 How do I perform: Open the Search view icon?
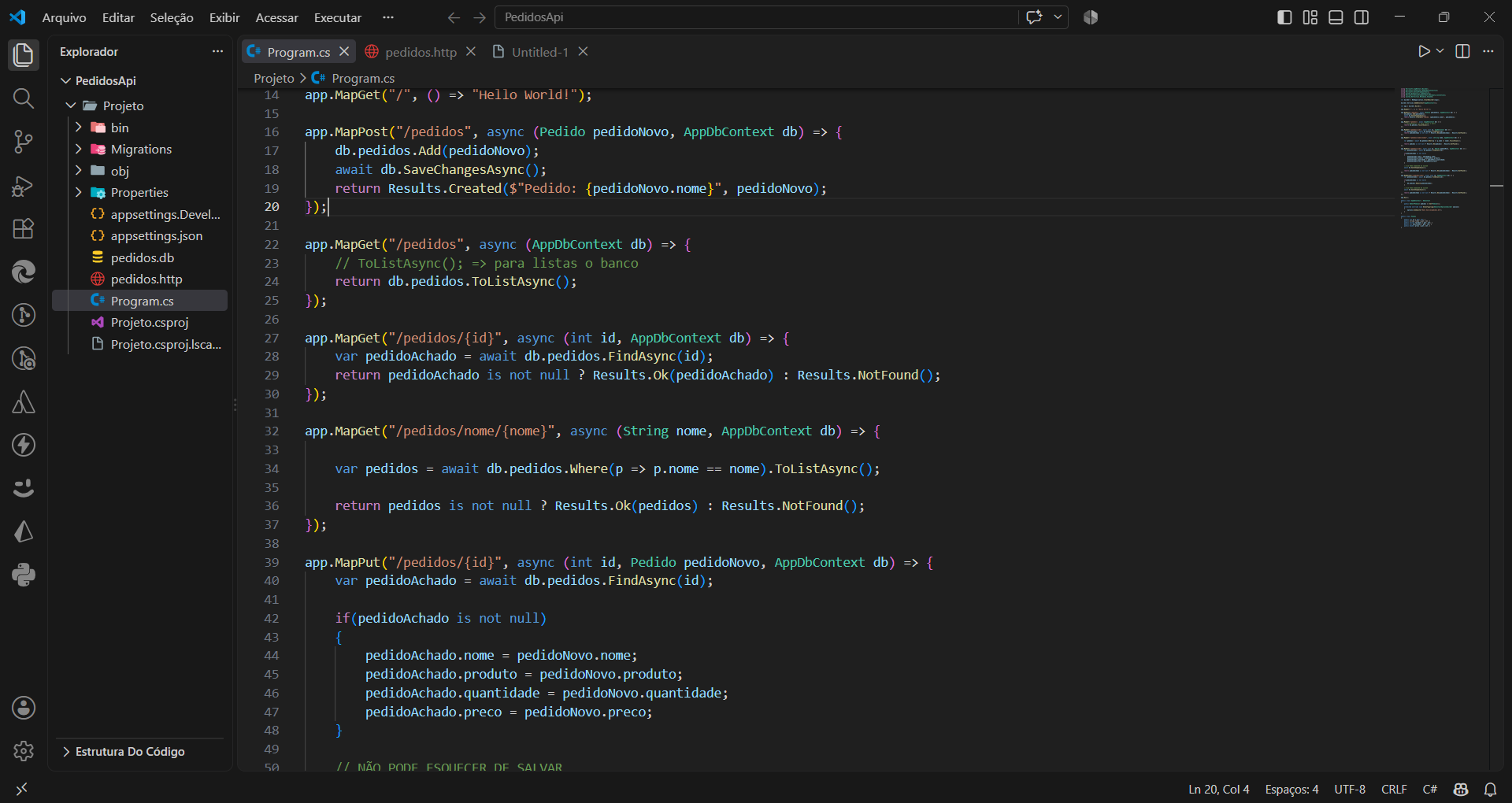coord(24,98)
